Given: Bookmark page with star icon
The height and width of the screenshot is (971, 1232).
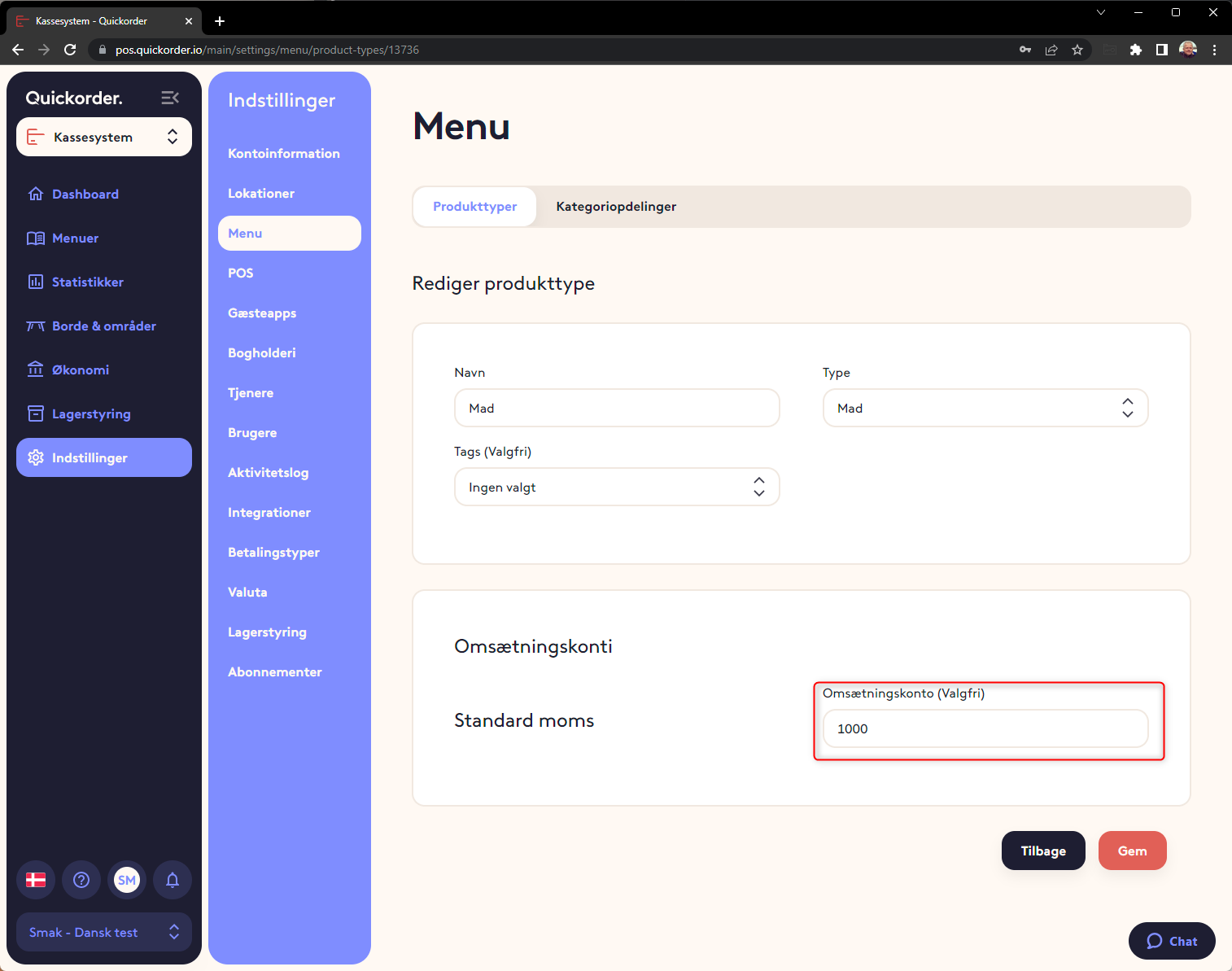Looking at the screenshot, I should pos(1077,50).
